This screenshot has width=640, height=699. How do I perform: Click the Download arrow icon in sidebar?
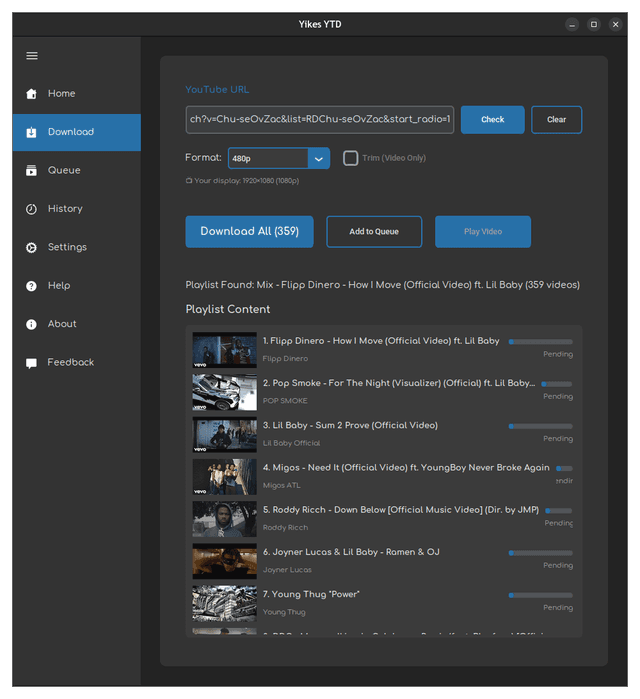[31, 132]
